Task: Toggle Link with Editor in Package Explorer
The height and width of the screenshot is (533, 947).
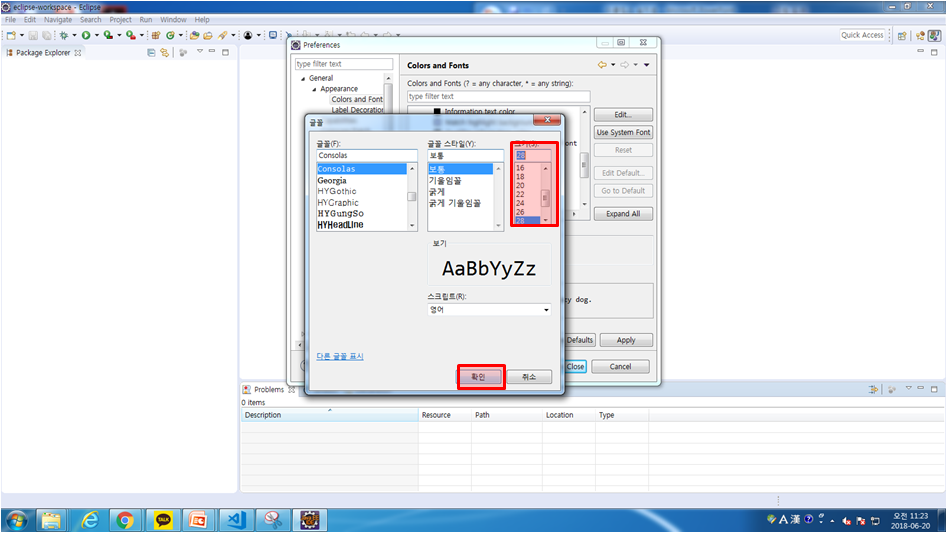Action: 164,53
